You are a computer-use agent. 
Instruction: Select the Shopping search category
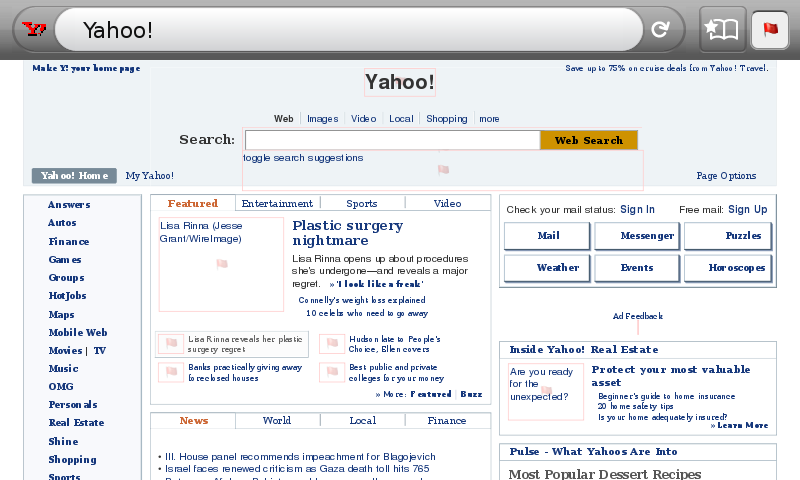click(446, 119)
